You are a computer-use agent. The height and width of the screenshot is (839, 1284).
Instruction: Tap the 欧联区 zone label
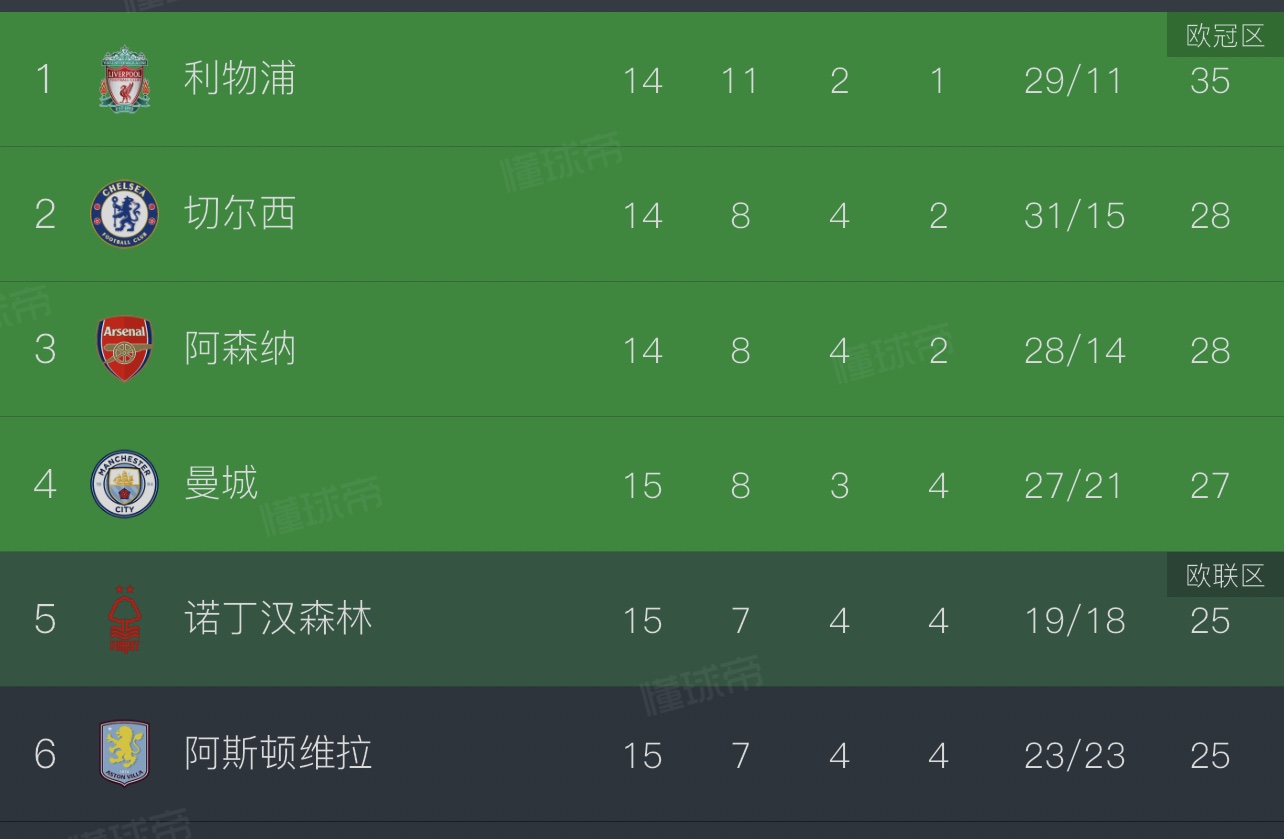pos(1225,575)
